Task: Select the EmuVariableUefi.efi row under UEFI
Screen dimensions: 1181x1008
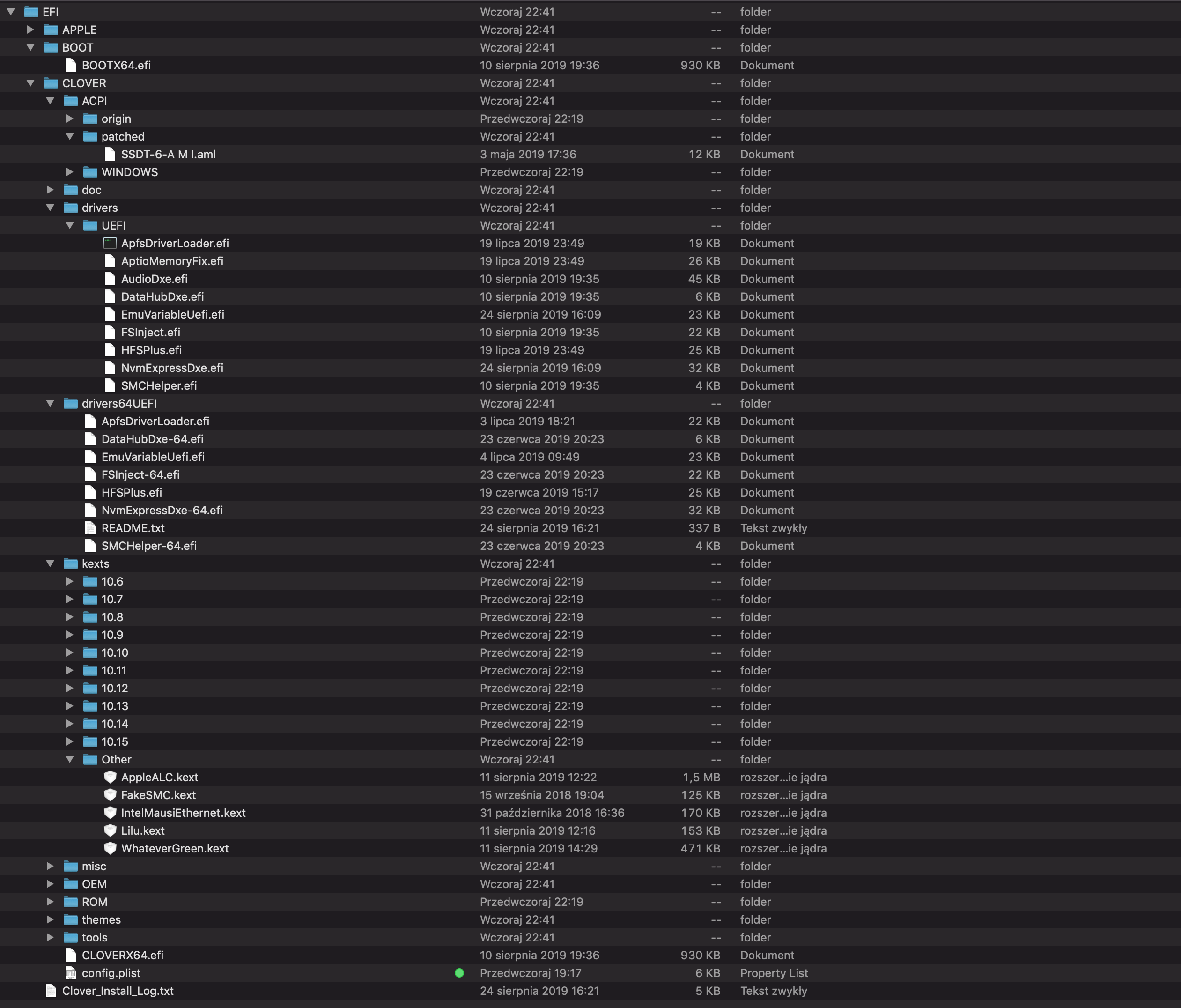Action: click(x=590, y=314)
